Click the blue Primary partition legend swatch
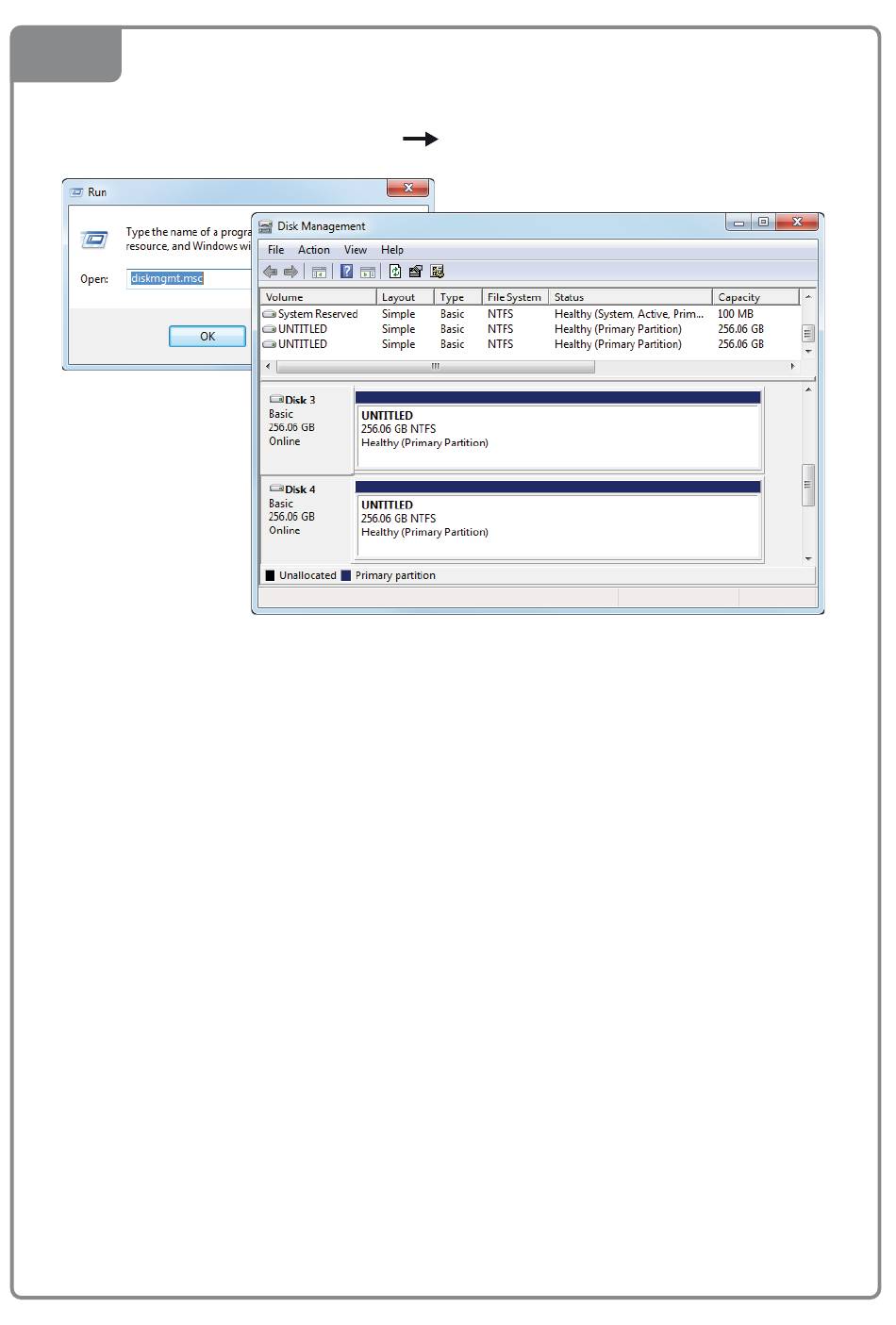The height and width of the screenshot is (1325, 896). coord(346,575)
